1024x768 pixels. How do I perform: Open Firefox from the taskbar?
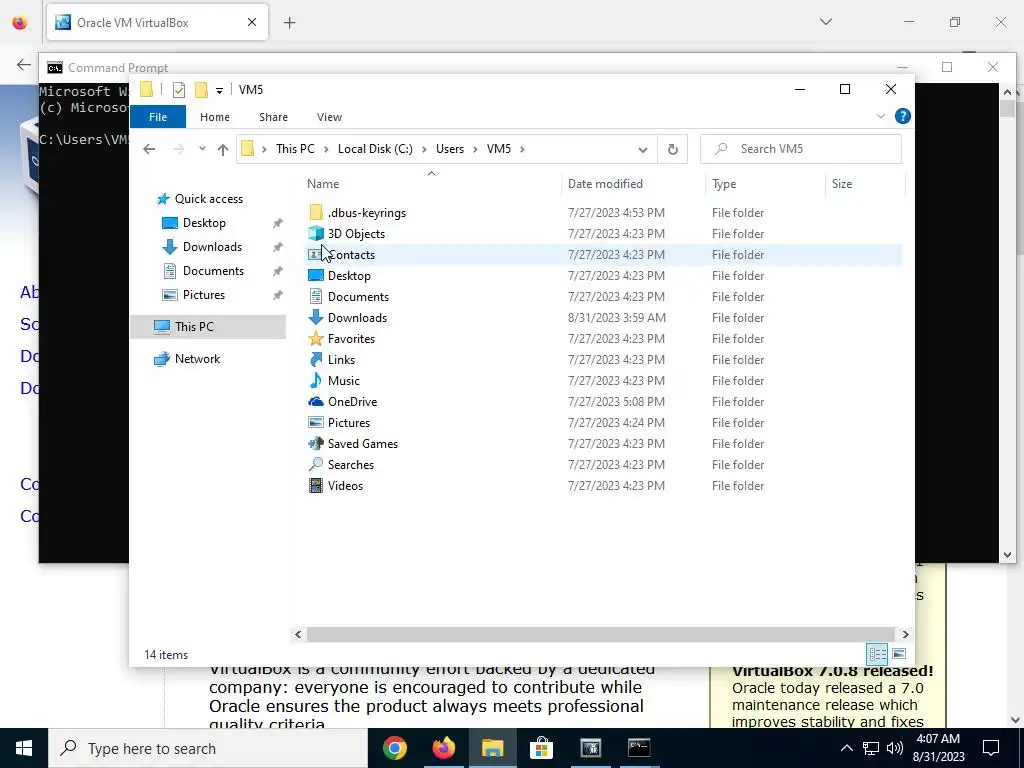pos(443,748)
